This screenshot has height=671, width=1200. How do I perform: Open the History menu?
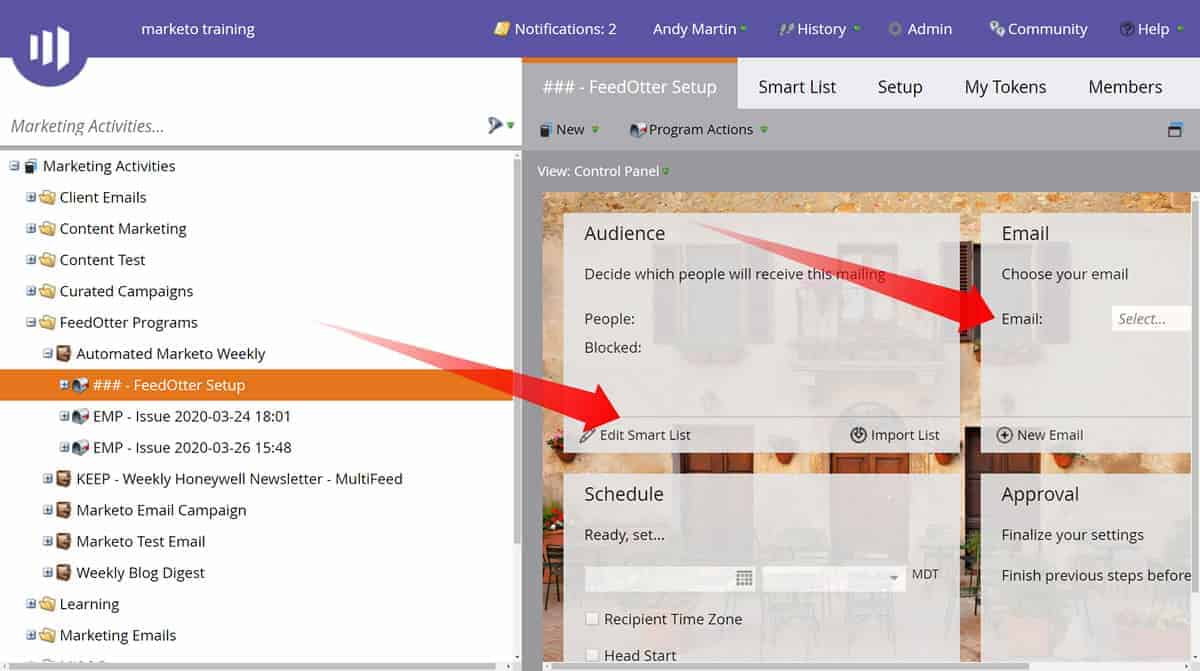tap(820, 29)
